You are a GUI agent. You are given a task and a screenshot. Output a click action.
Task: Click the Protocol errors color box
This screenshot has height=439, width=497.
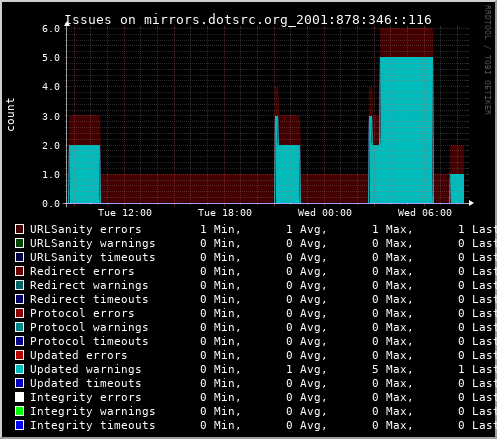coord(19,313)
